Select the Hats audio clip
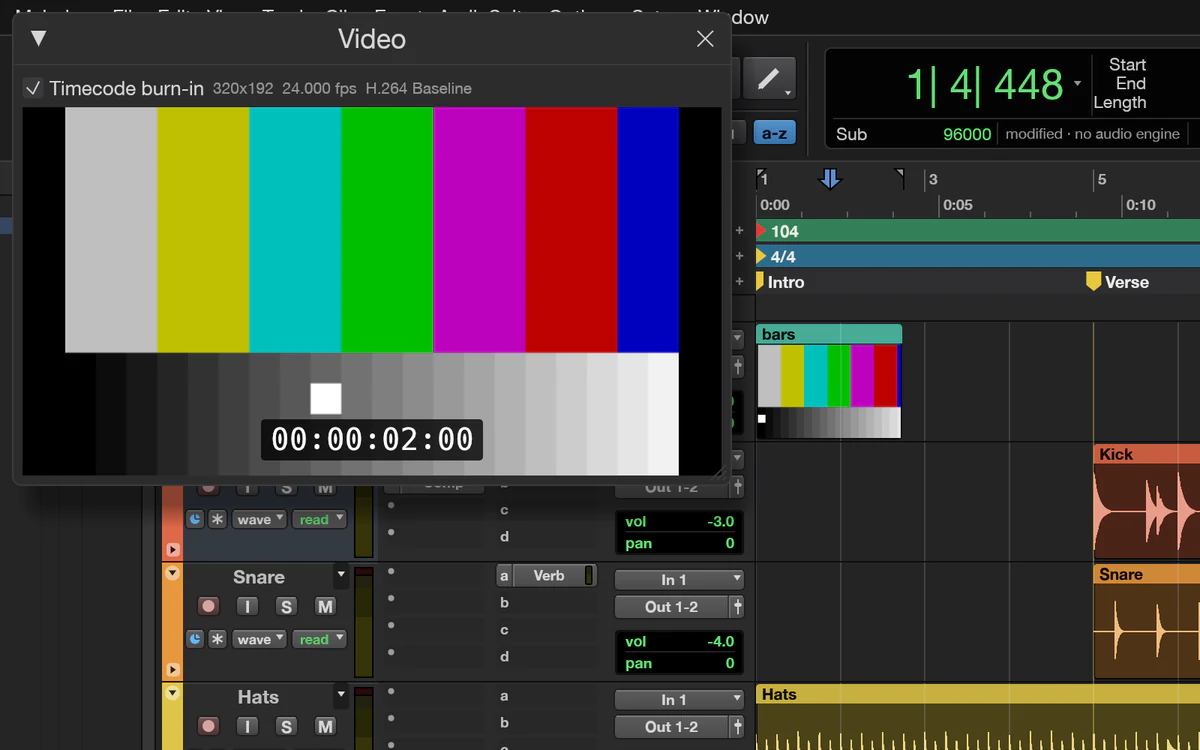Image resolution: width=1200 pixels, height=750 pixels. click(978, 717)
